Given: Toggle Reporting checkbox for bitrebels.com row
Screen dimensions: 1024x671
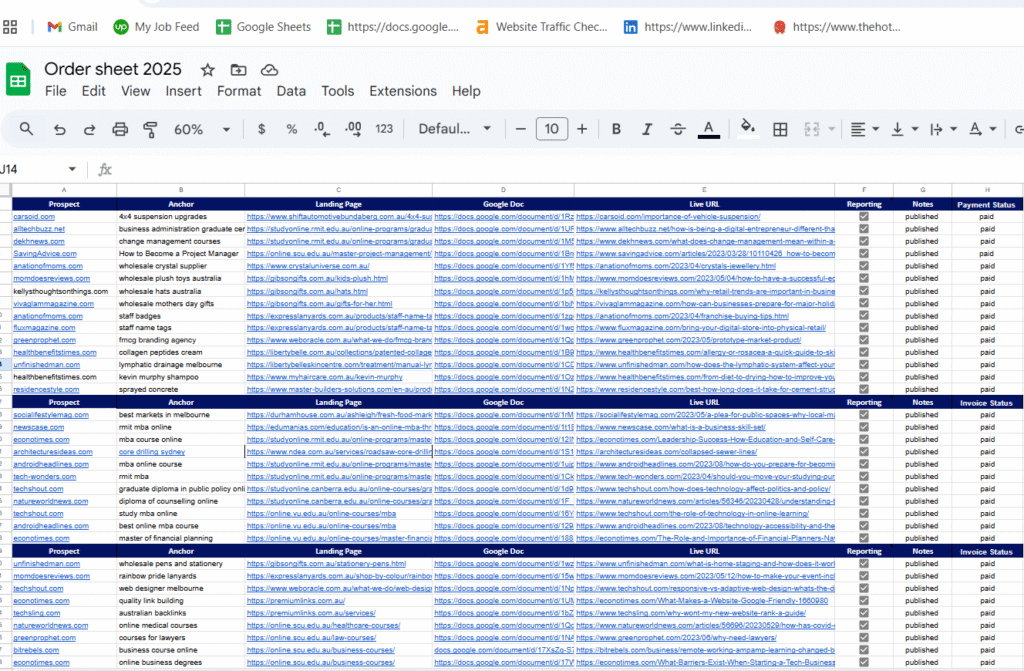Looking at the screenshot, I should [x=864, y=650].
